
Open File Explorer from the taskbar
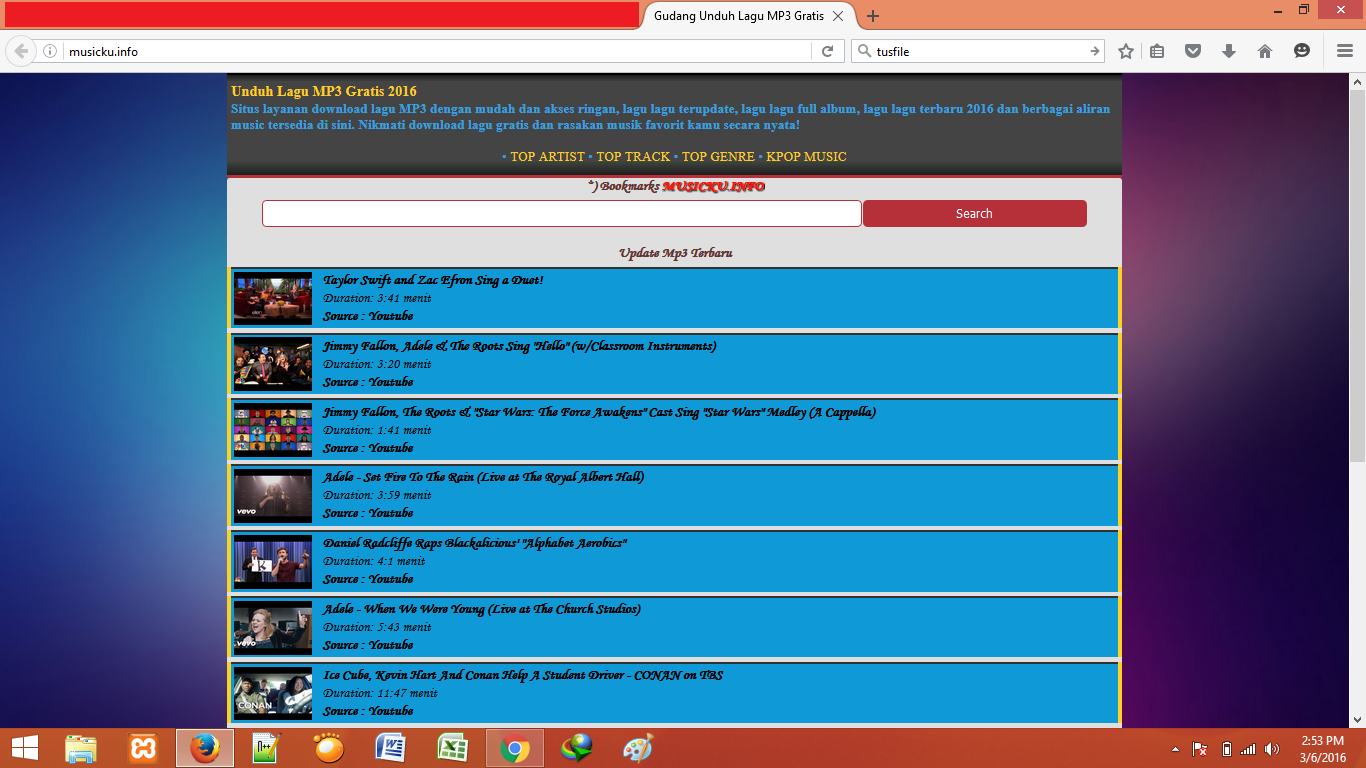pyautogui.click(x=81, y=748)
